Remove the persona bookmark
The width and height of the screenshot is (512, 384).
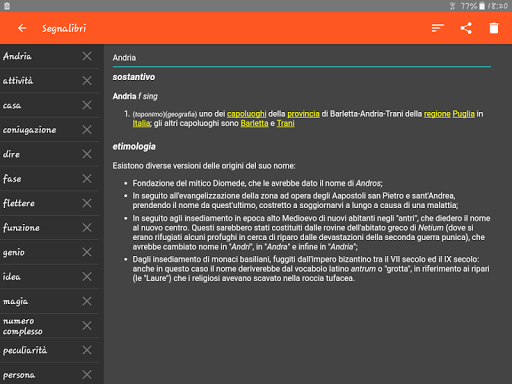click(87, 375)
